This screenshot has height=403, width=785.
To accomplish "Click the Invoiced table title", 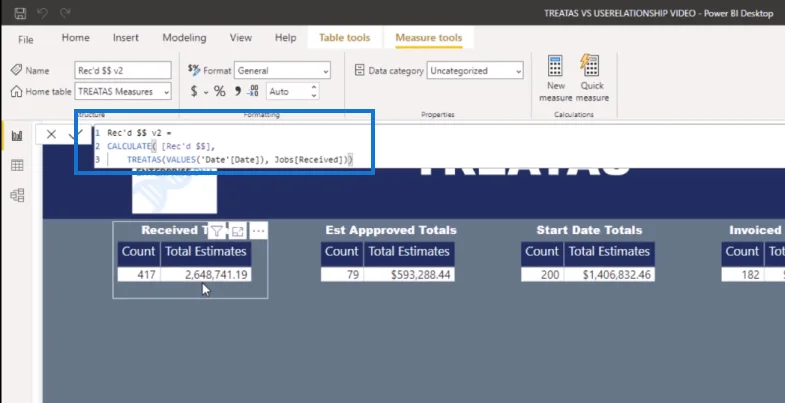I will pos(756,230).
